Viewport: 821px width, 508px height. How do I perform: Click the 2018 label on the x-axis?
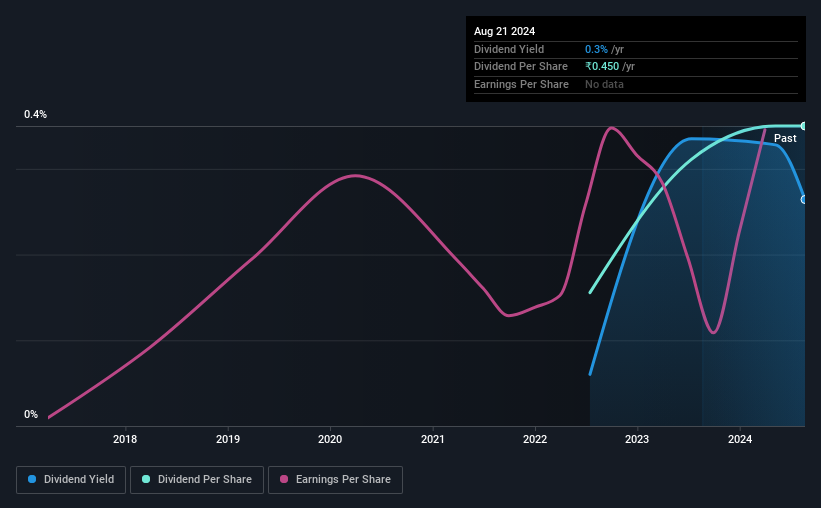(x=125, y=439)
